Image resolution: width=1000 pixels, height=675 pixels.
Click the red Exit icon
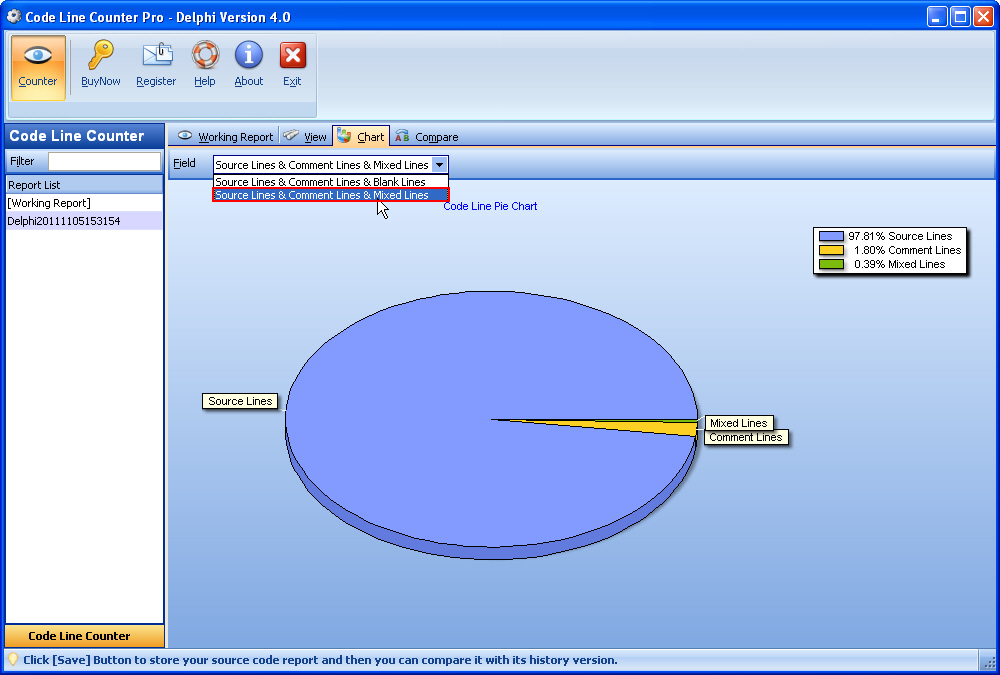point(292,56)
